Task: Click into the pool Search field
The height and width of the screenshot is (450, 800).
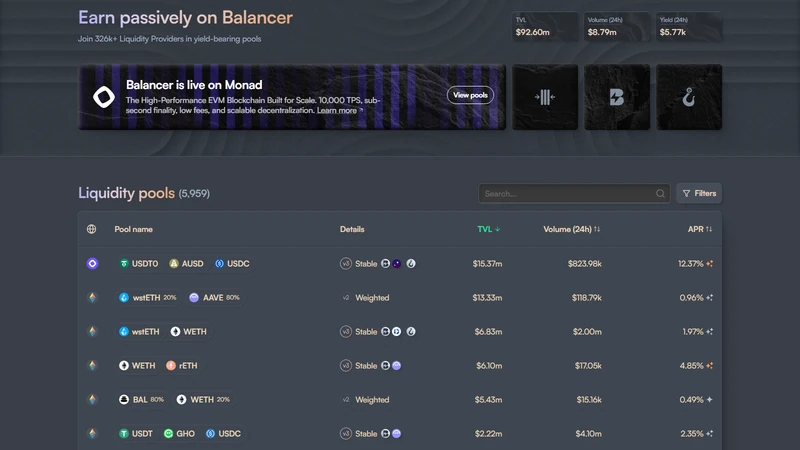Action: tap(574, 193)
